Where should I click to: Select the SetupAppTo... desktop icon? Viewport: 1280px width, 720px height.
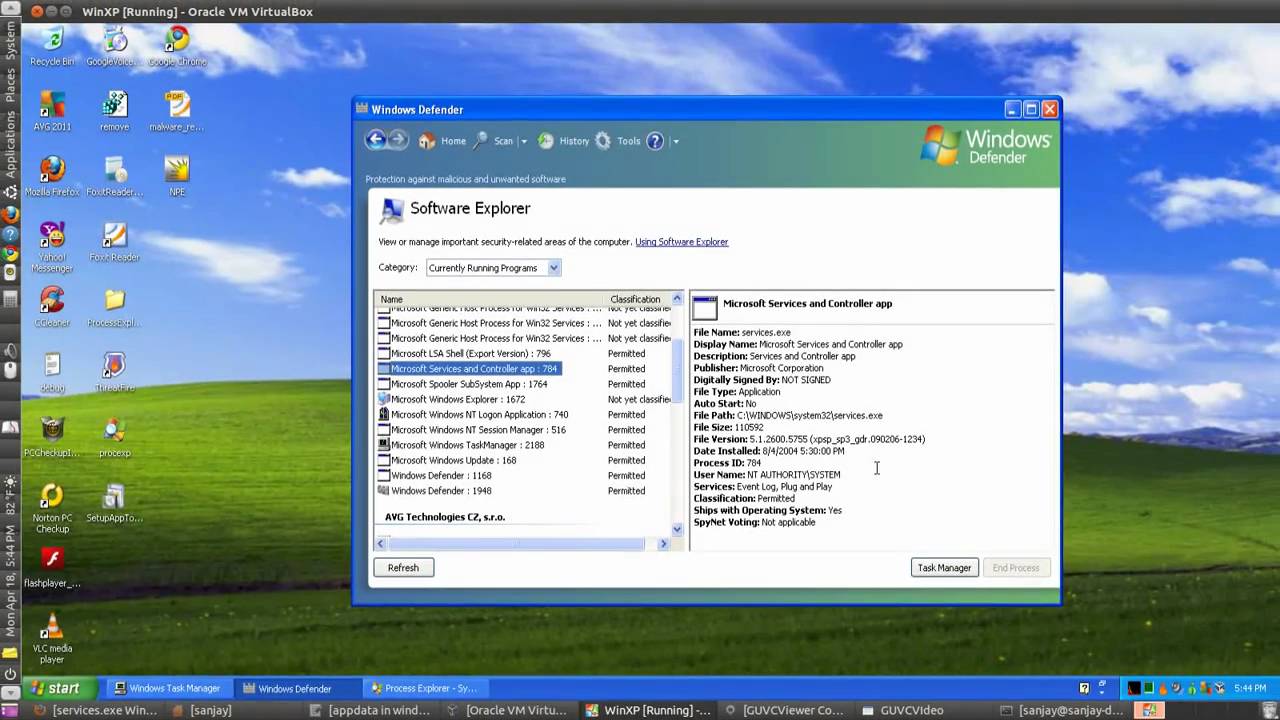point(114,502)
